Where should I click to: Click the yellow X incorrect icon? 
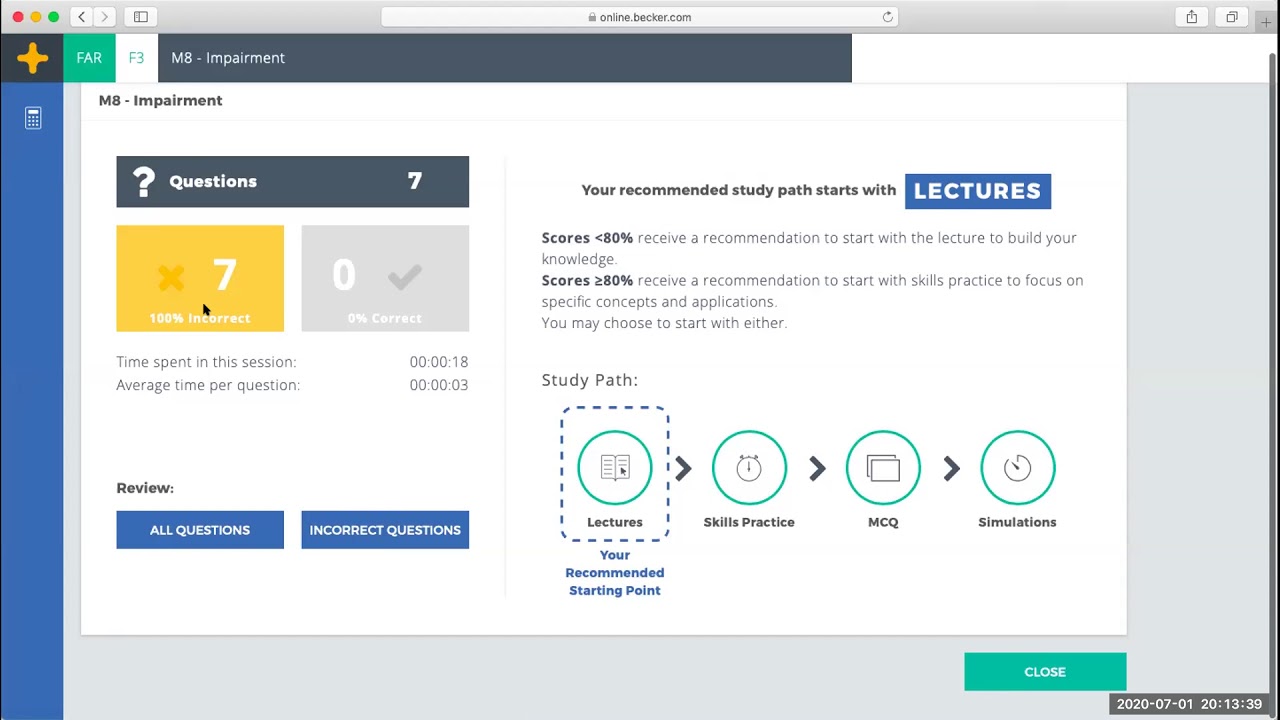tap(171, 277)
